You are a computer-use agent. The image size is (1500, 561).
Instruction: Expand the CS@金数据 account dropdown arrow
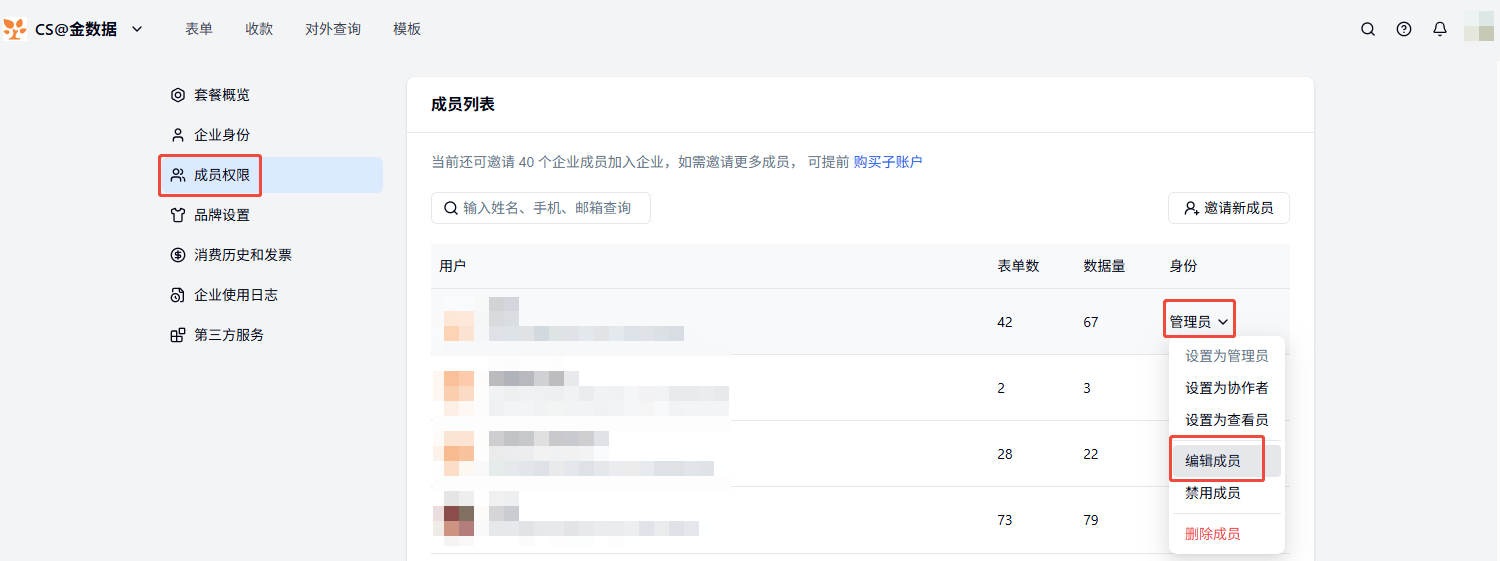[x=137, y=29]
